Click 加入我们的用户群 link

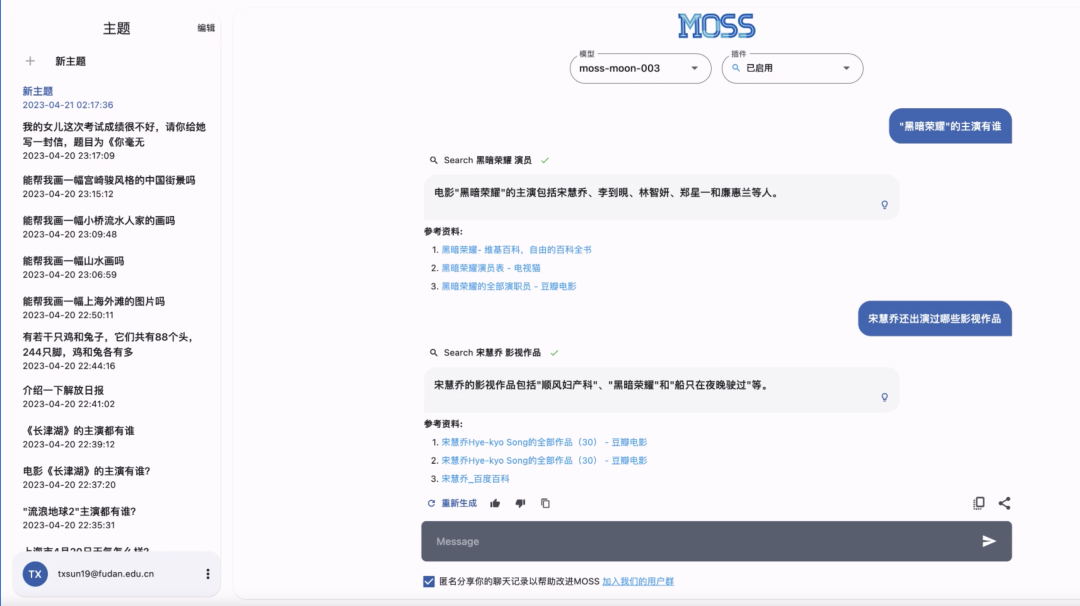click(x=638, y=581)
